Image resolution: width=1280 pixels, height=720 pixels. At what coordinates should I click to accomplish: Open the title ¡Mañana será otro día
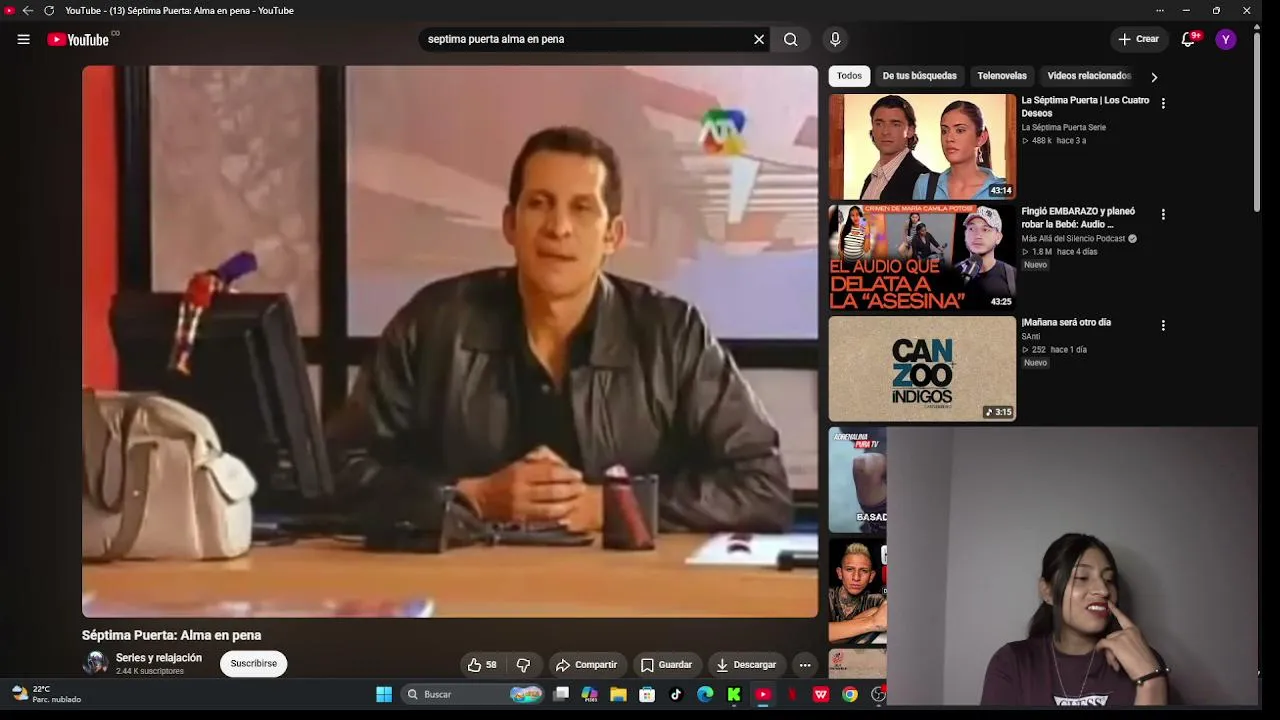pos(1066,323)
